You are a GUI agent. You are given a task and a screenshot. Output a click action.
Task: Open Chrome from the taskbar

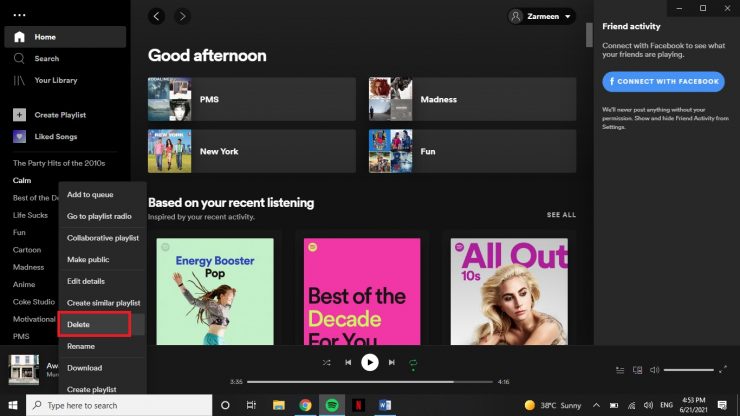pos(305,405)
